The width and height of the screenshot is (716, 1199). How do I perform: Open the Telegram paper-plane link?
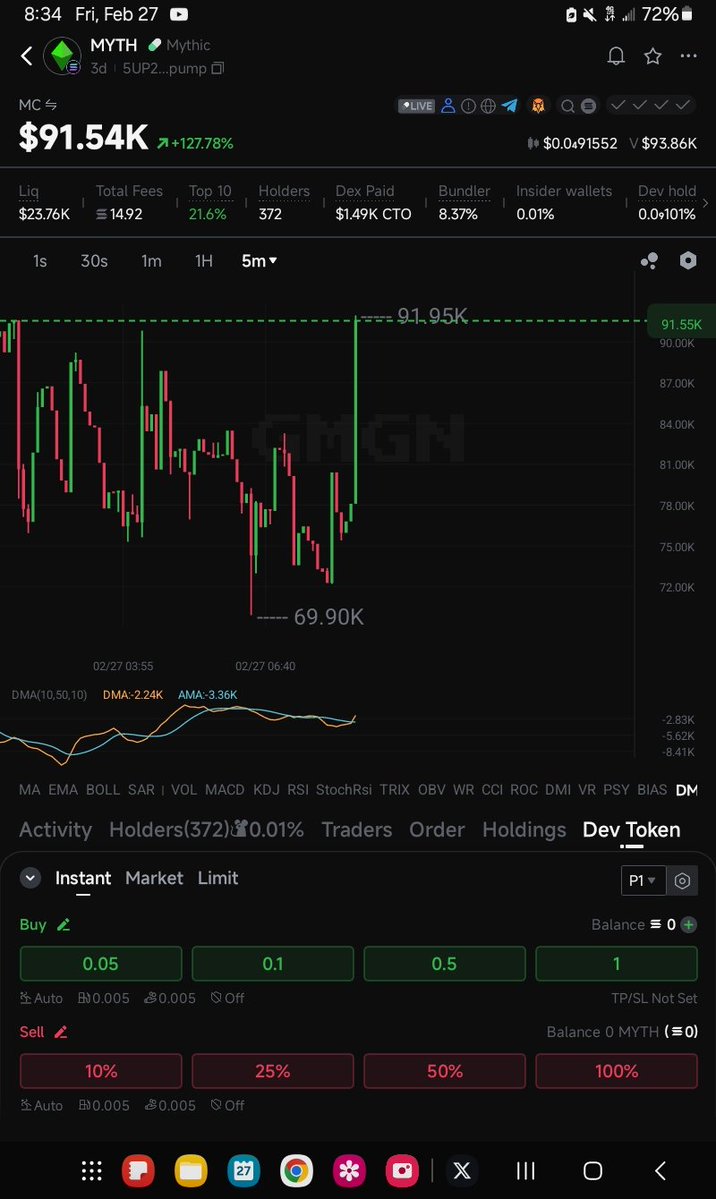tap(509, 106)
